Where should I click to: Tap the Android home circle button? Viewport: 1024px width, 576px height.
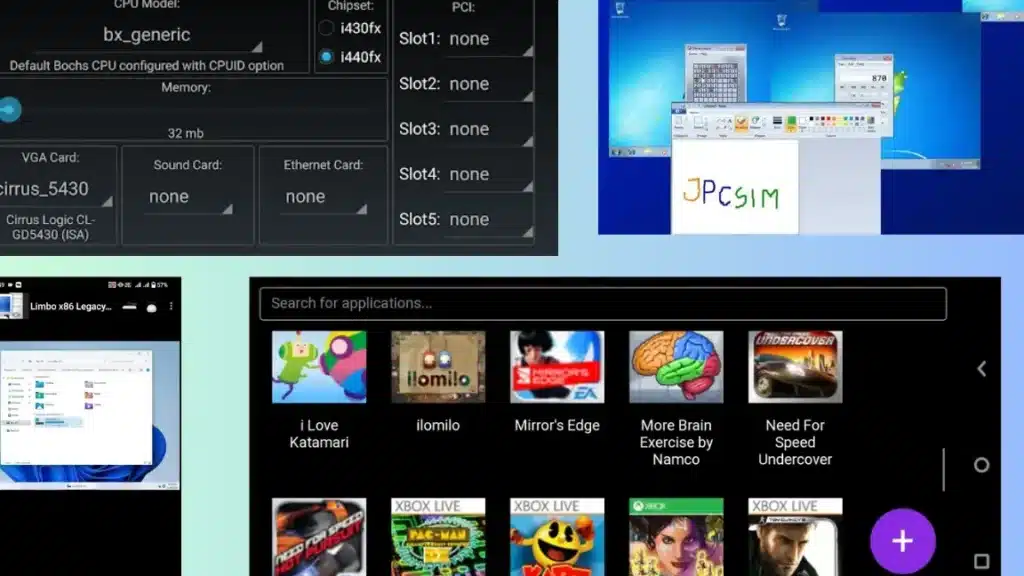981,465
